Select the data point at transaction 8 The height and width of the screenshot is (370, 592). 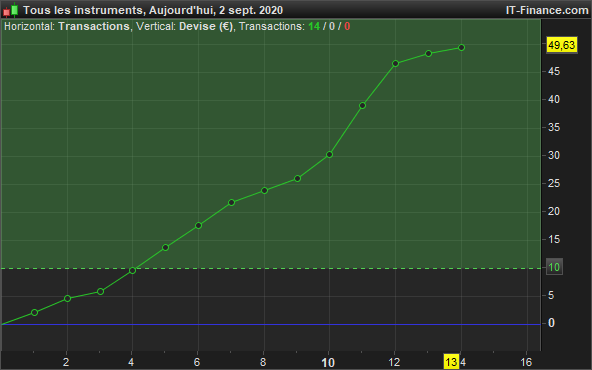click(x=264, y=191)
